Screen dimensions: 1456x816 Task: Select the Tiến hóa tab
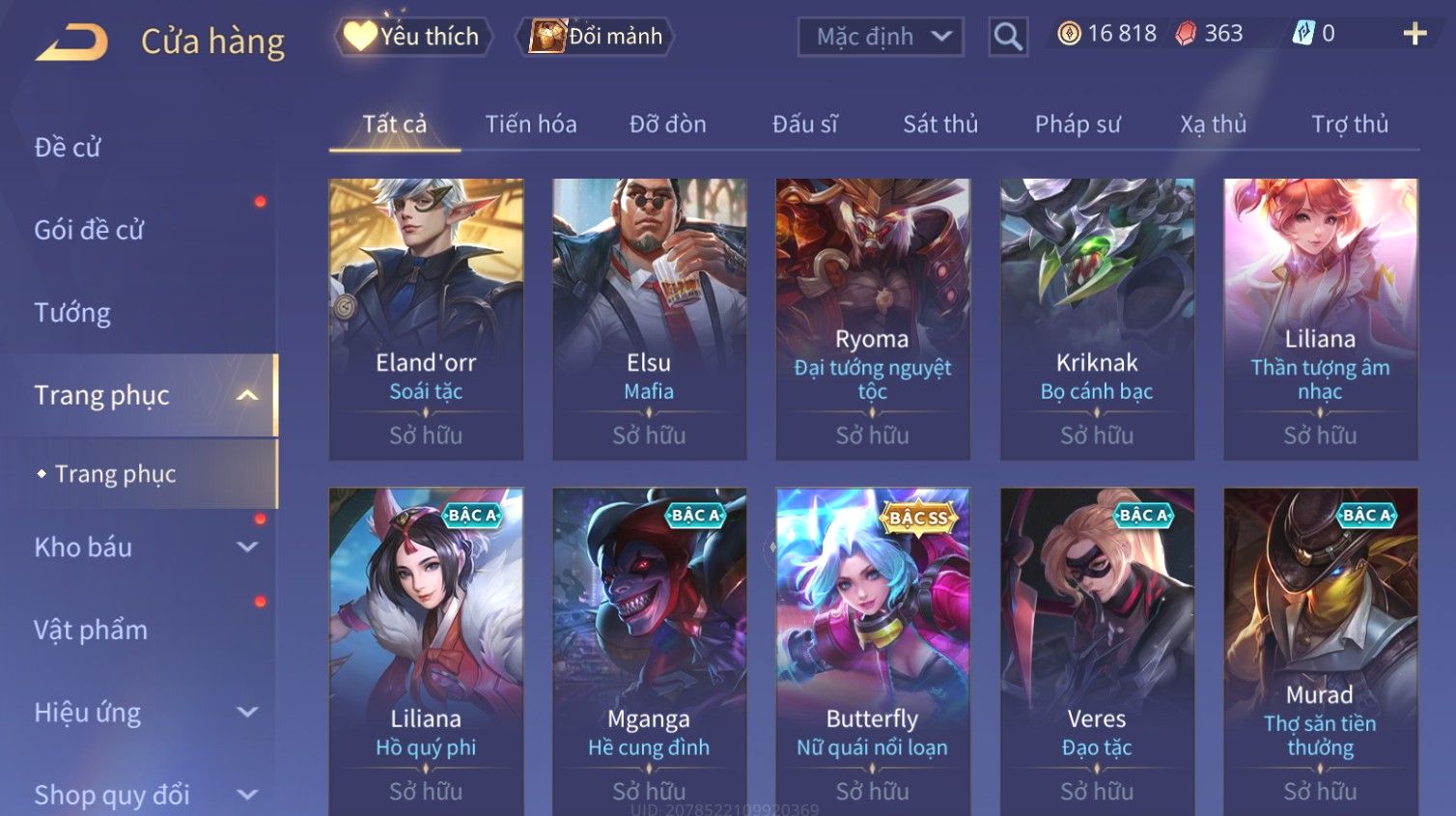(531, 124)
